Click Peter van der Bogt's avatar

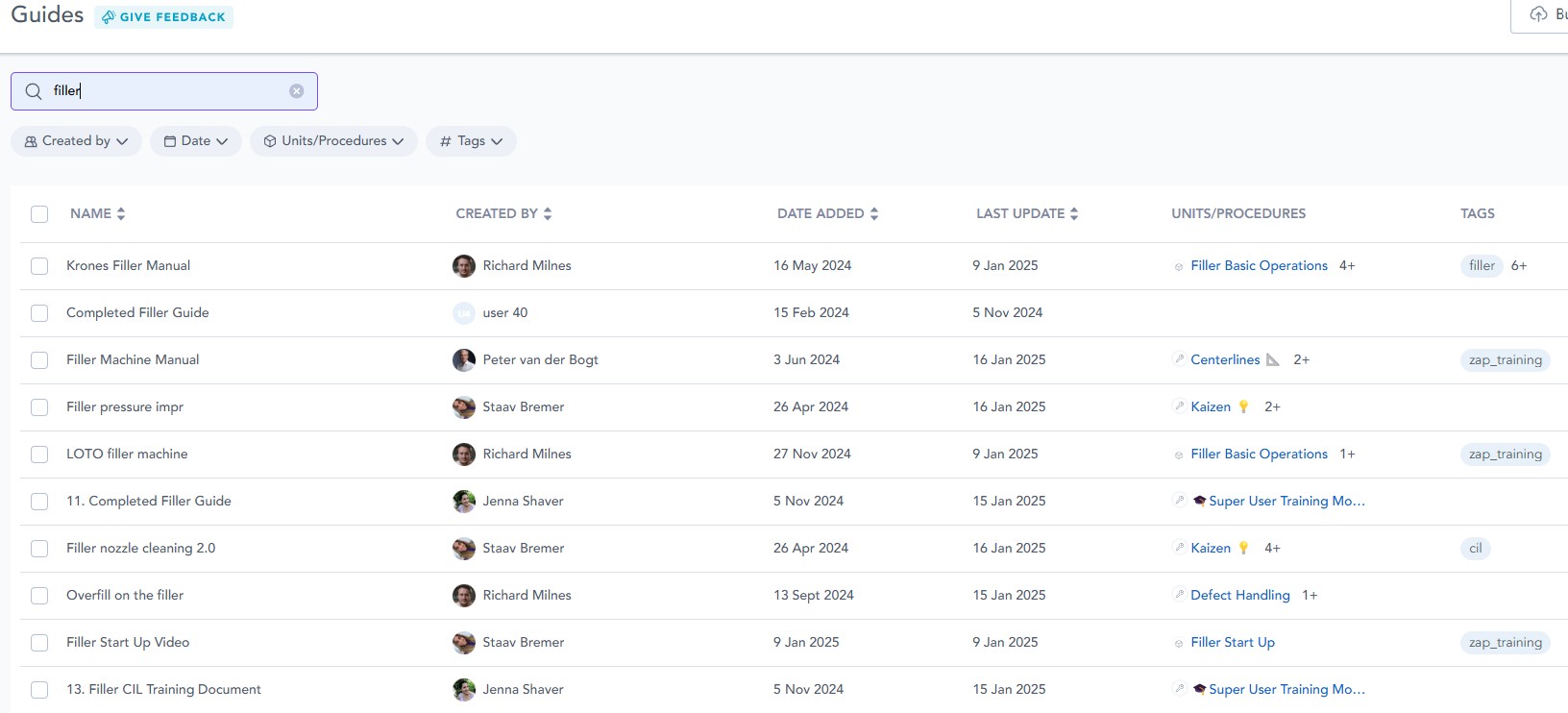(x=464, y=360)
